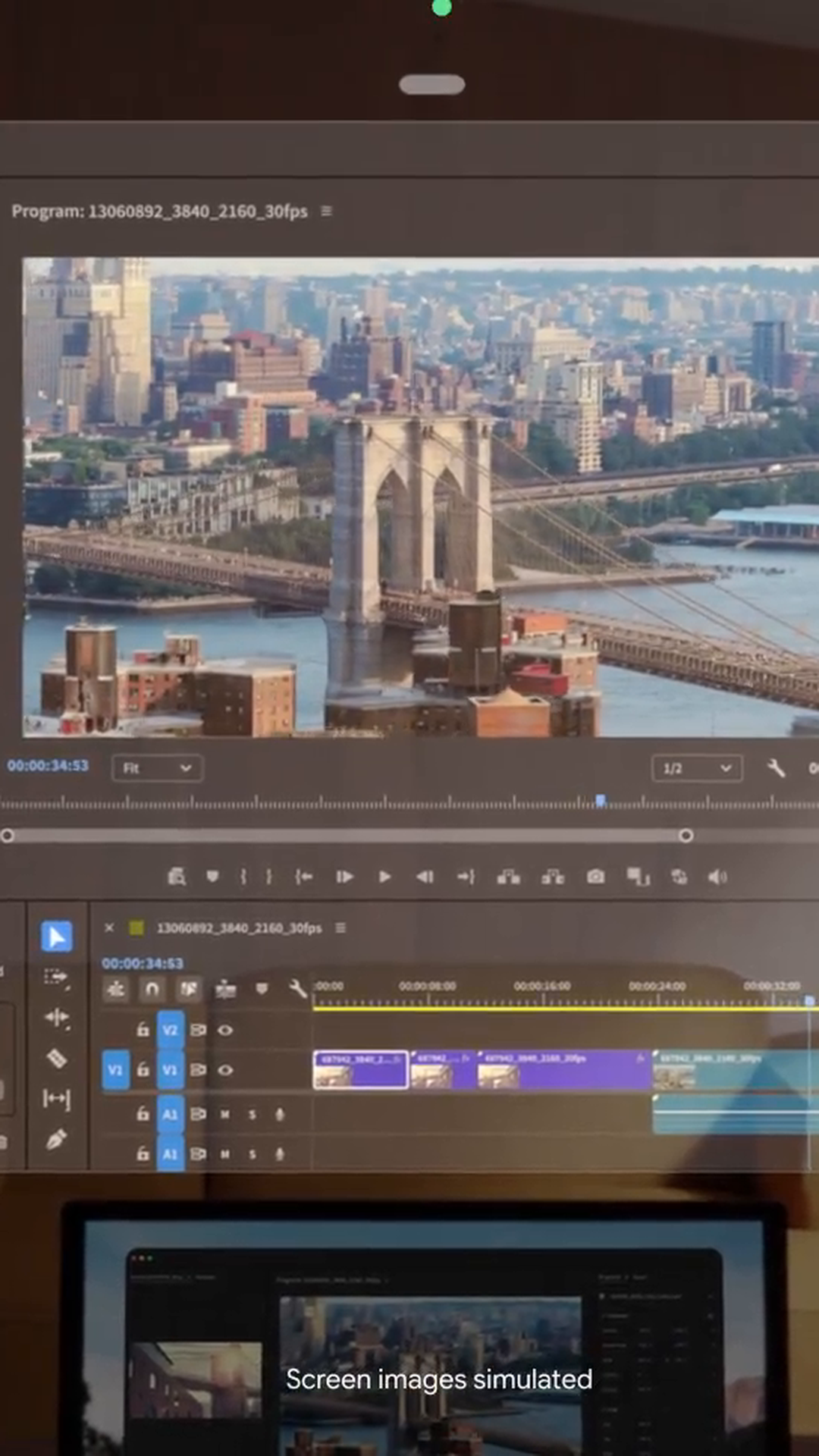
Task: Click the timeline timecode 00:00:34:53
Action: click(x=143, y=963)
